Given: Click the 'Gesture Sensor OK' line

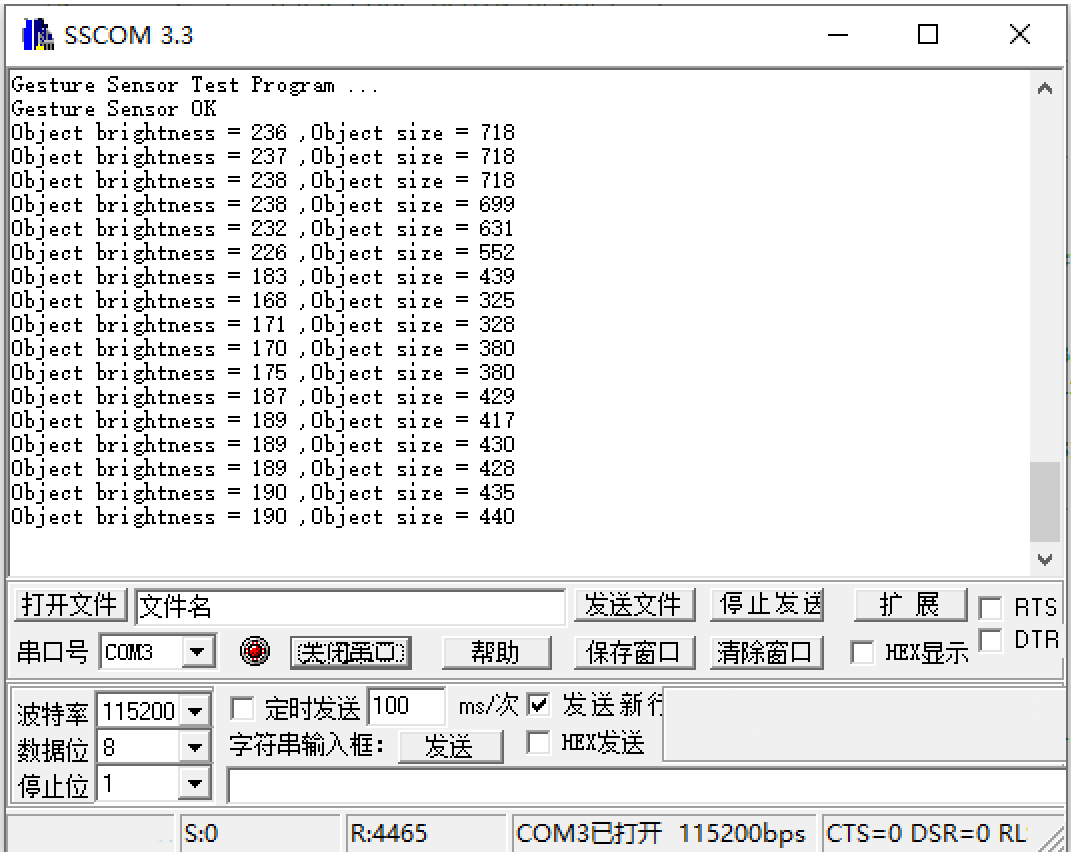Looking at the screenshot, I should click(x=114, y=109).
